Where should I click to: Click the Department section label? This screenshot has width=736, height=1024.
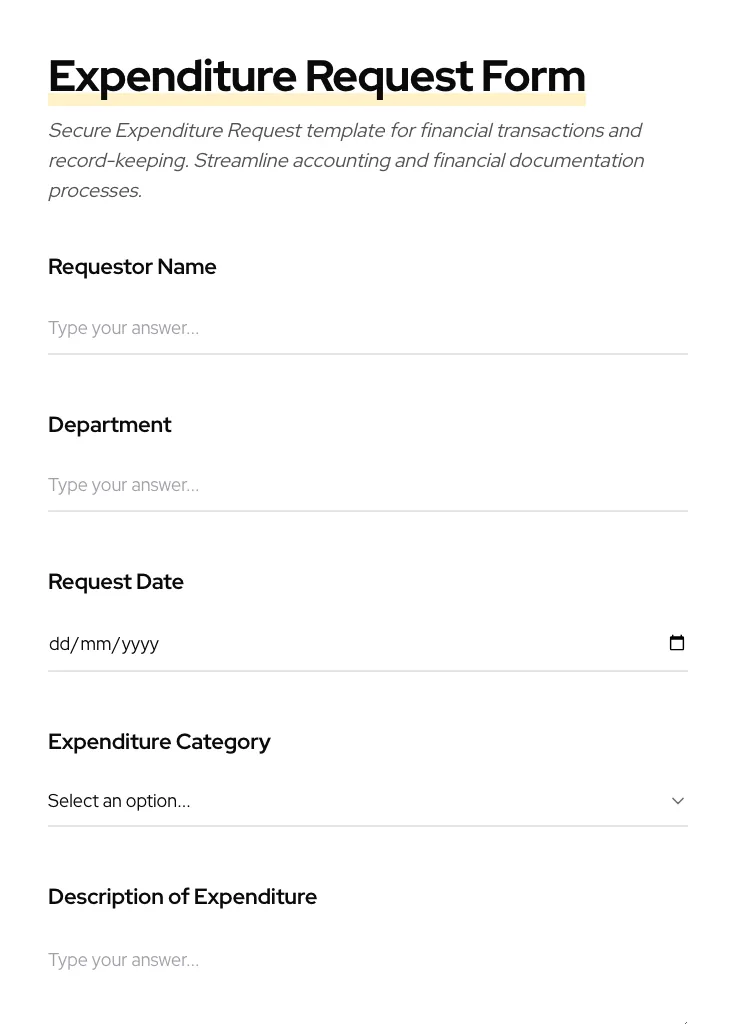tap(110, 425)
